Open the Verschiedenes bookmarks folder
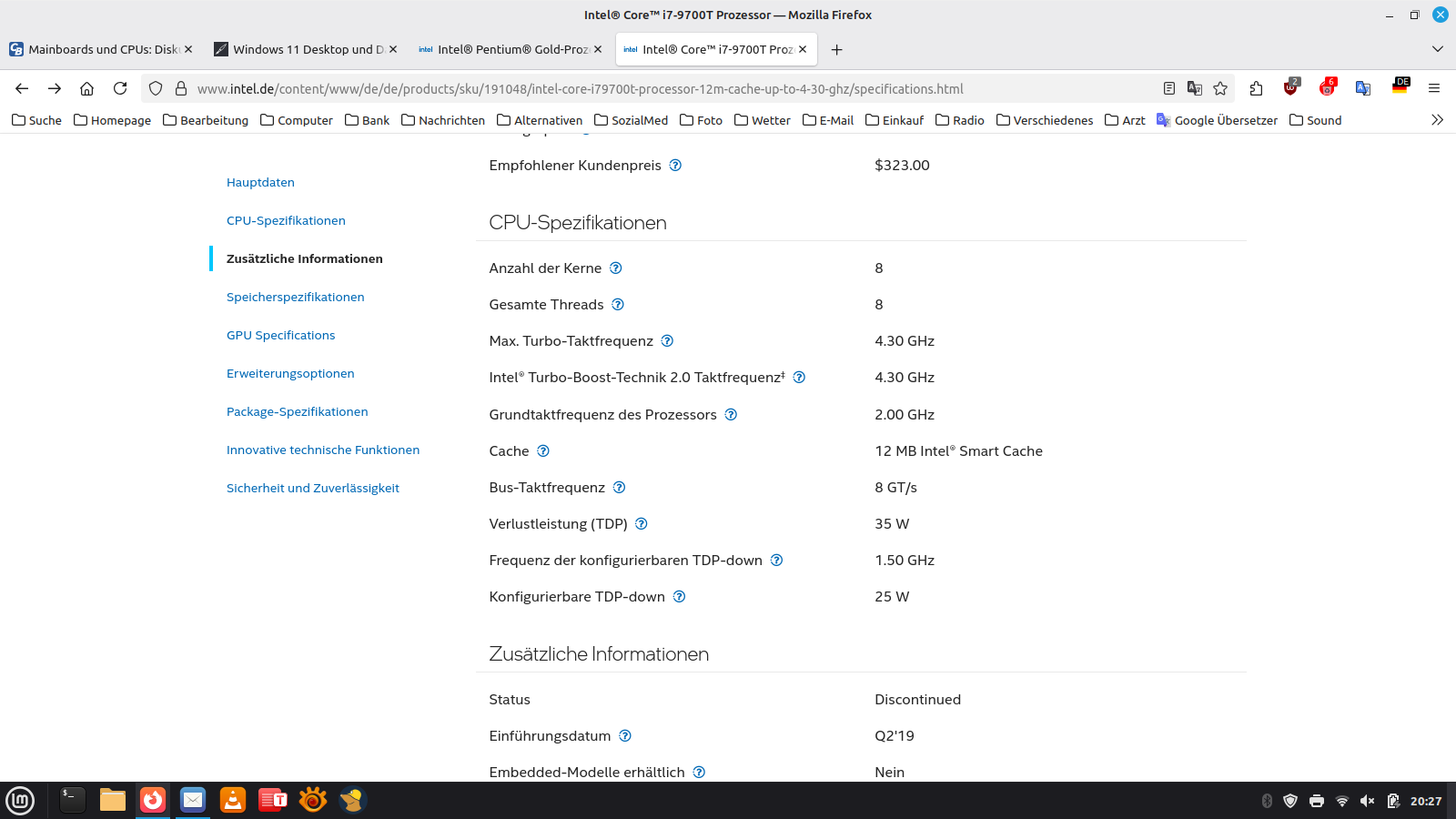This screenshot has height=819, width=1456. [x=1045, y=120]
